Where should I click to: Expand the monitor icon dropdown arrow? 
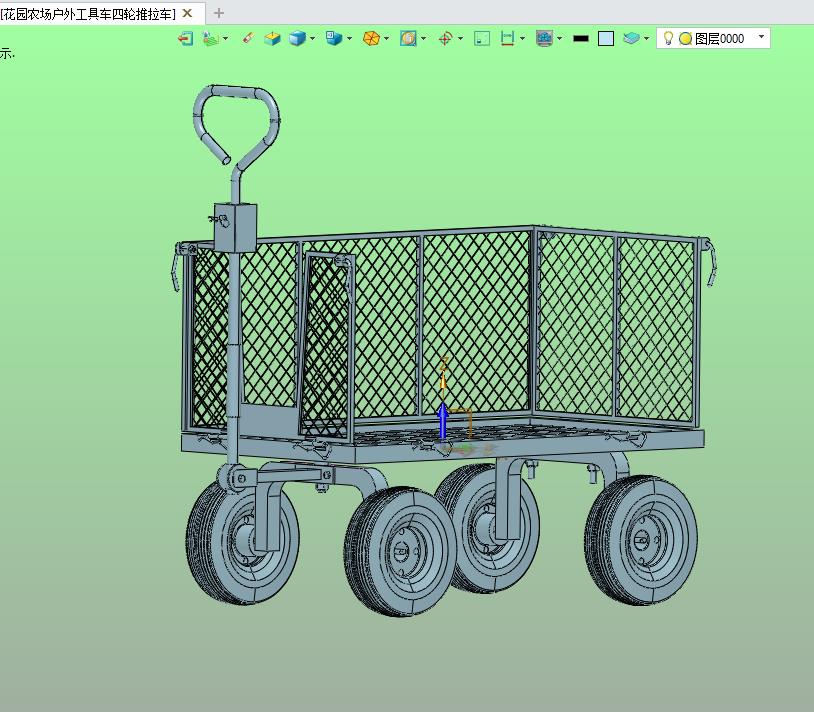click(x=559, y=39)
